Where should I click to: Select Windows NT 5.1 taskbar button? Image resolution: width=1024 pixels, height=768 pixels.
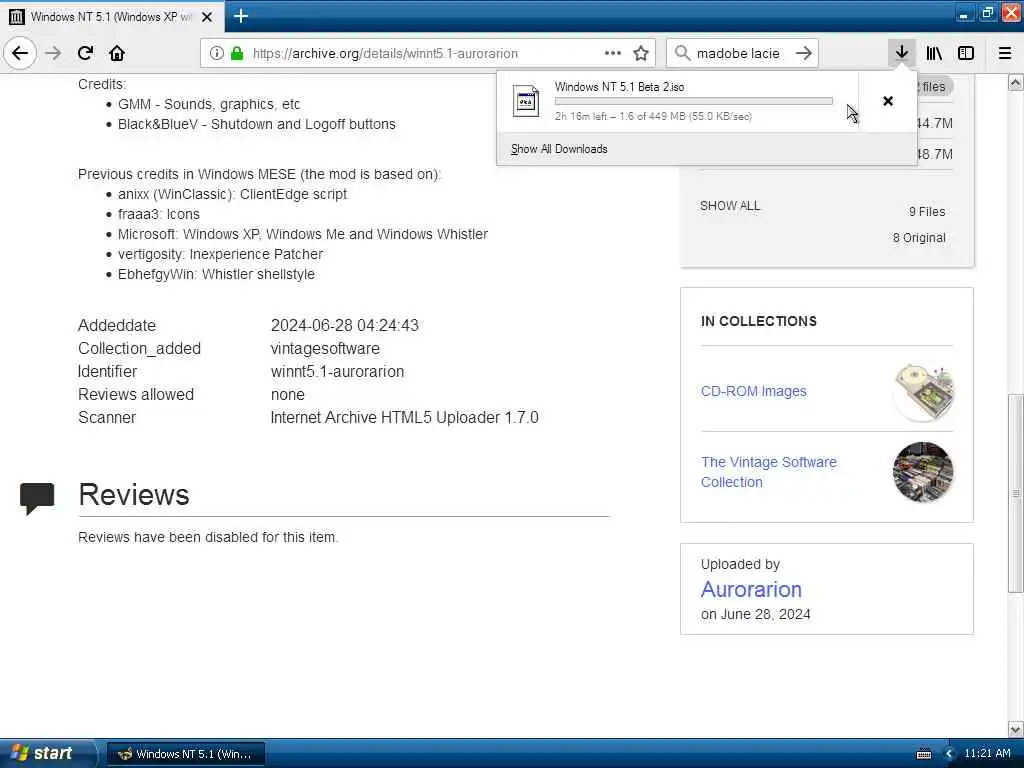pos(185,754)
